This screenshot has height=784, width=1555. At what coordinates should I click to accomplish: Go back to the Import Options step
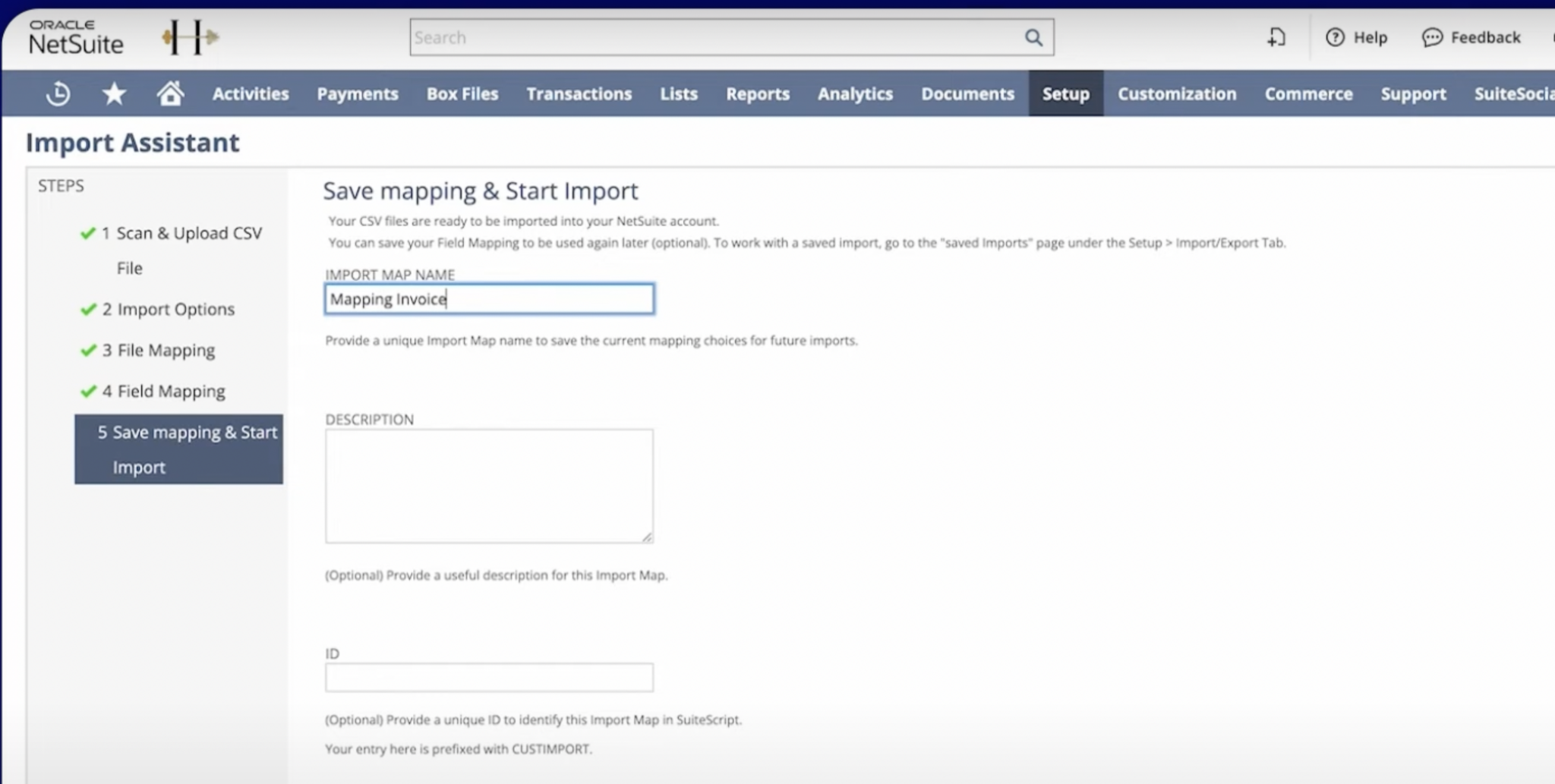tap(169, 309)
